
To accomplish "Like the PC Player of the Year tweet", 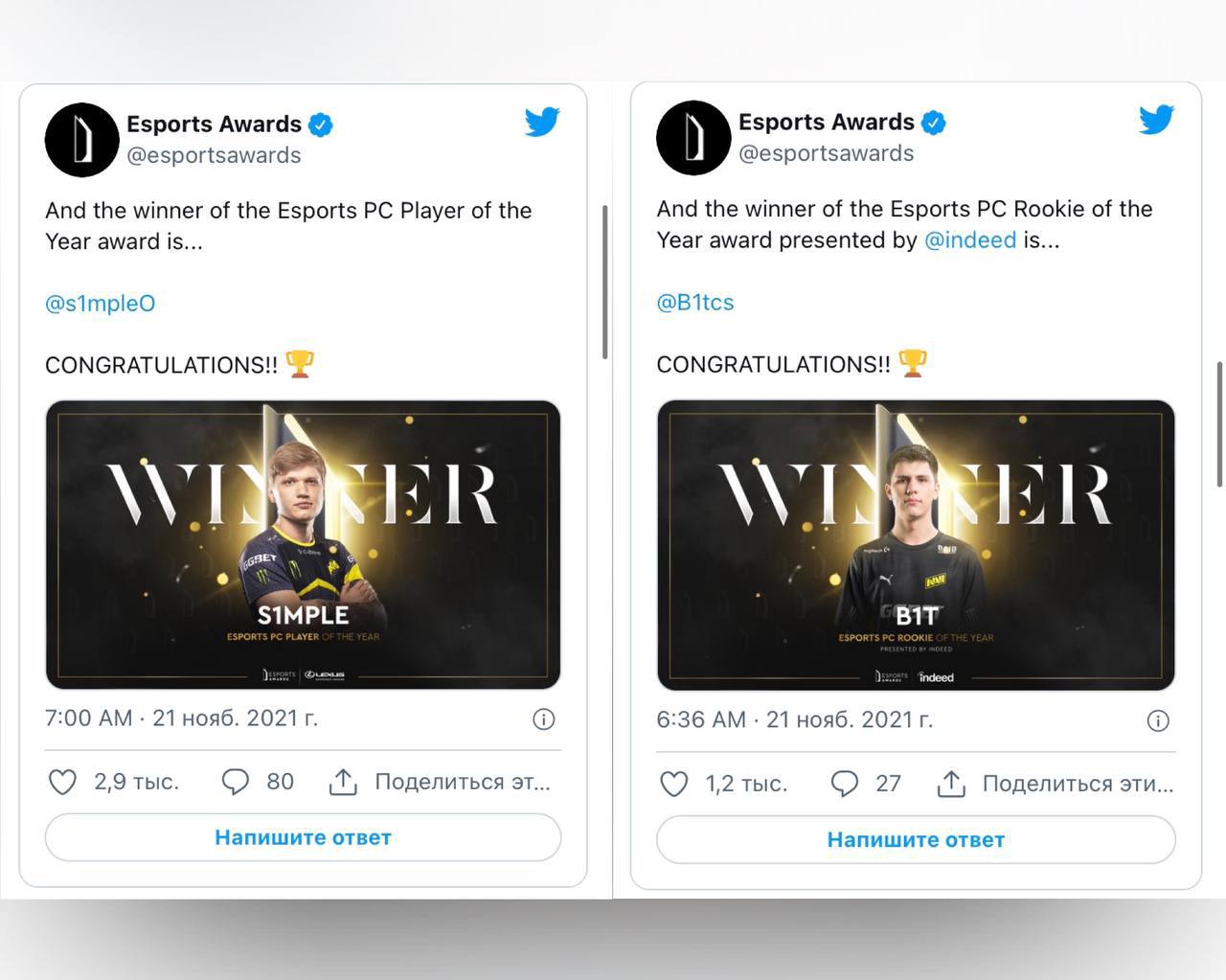I will 62,783.
